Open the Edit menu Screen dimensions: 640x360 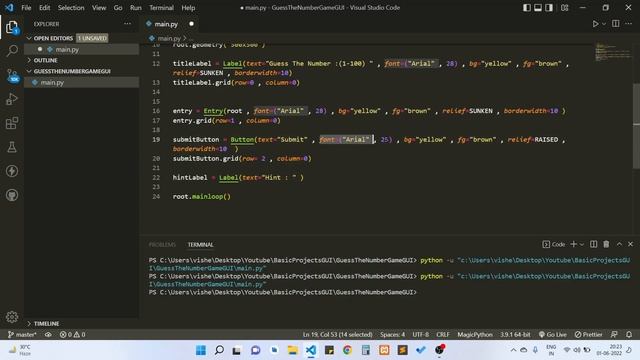coord(44,8)
